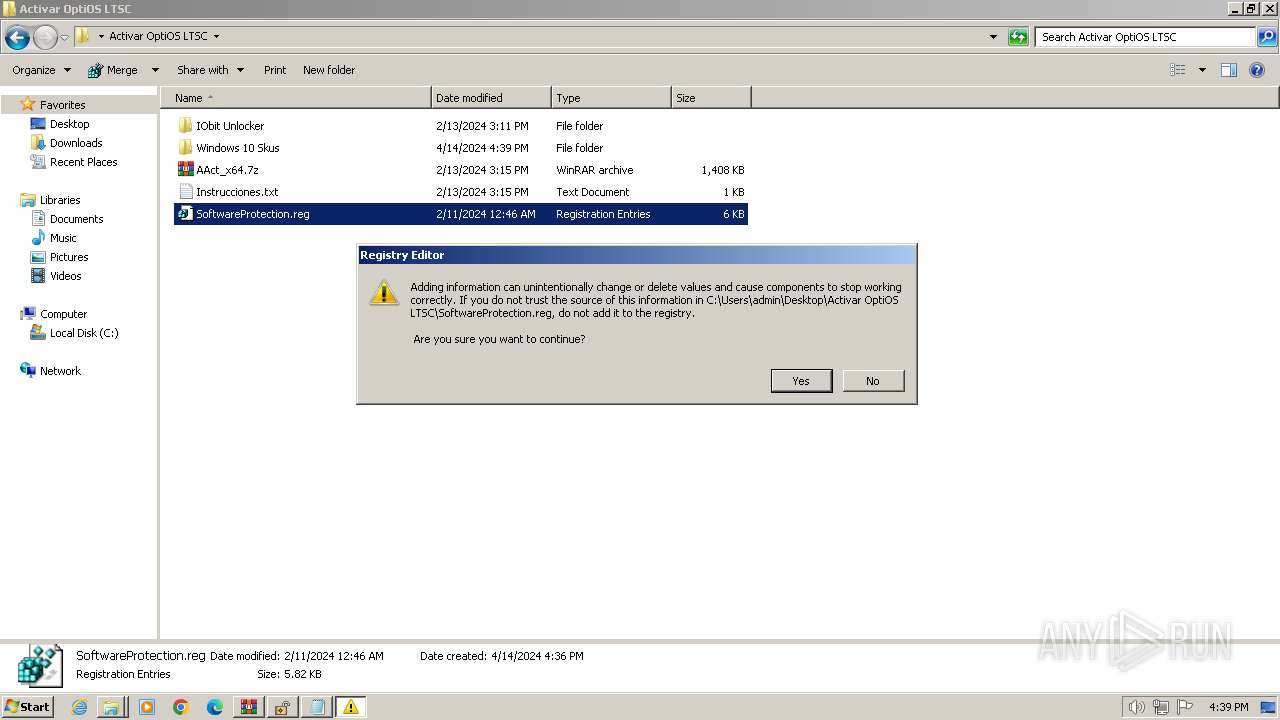The image size is (1280, 720).
Task: Sort by the Size column header
Action: [x=711, y=98]
